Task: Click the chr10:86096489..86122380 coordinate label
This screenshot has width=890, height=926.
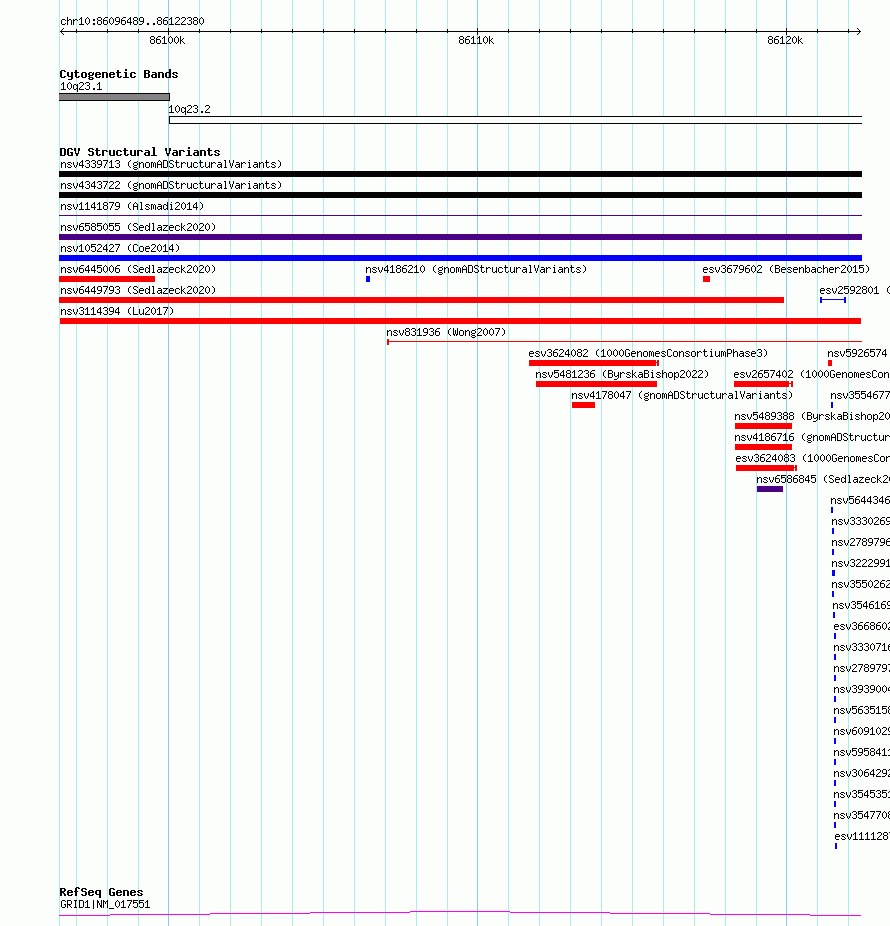Action: [x=132, y=21]
